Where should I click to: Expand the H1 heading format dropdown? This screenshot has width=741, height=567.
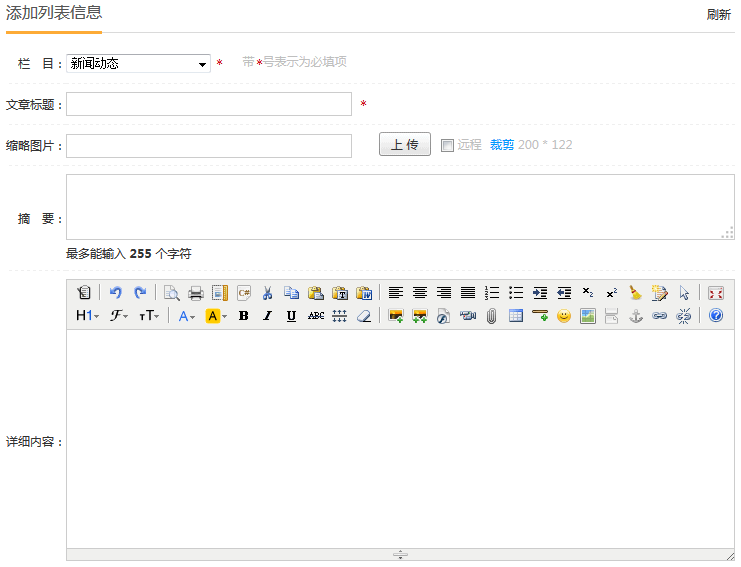(x=88, y=316)
